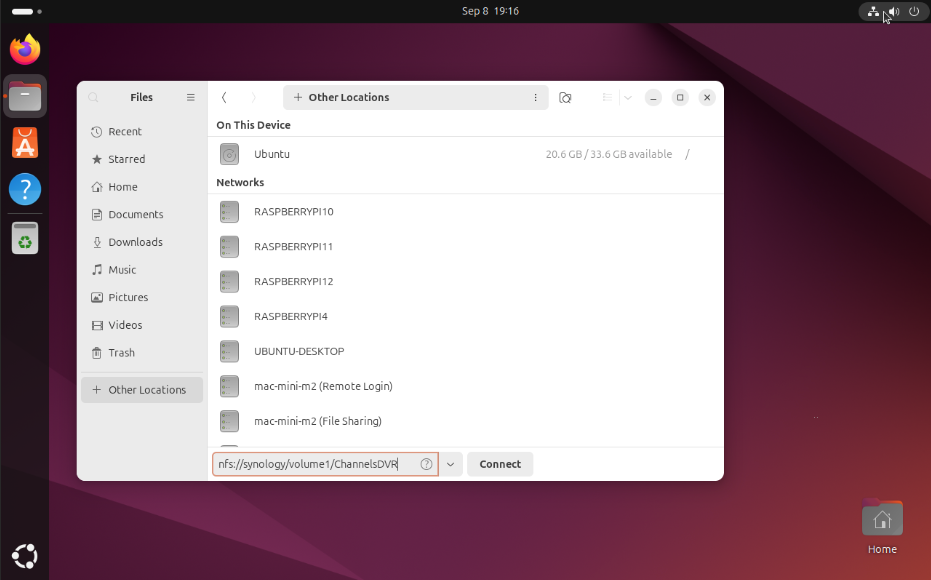Click the search folder icon in toolbar
Viewport: 931px width, 580px height.
point(565,98)
